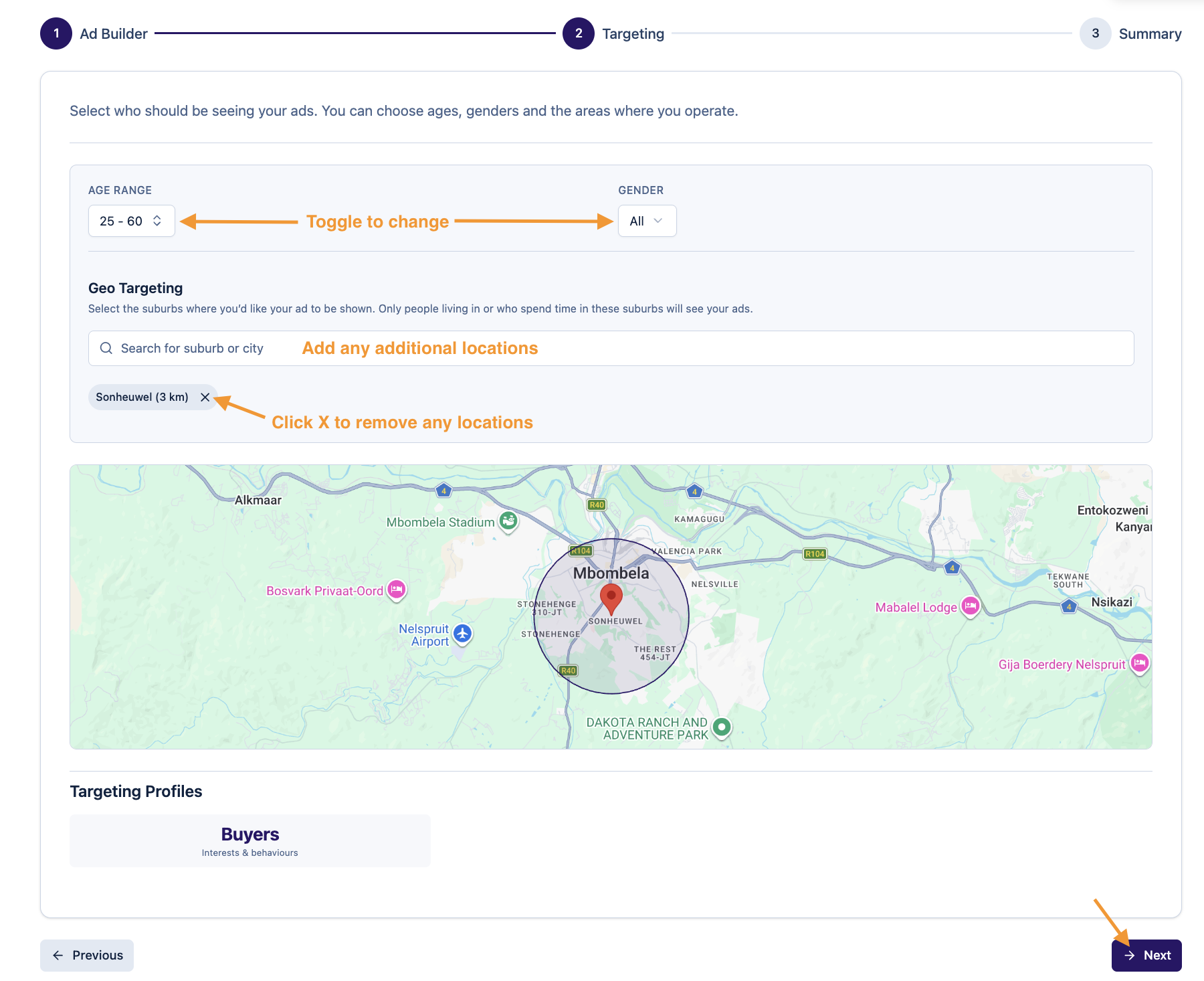Viewport: 1204px width, 981px height.
Task: Click the Sonheuwel (3 km) location chip
Action: click(x=142, y=397)
